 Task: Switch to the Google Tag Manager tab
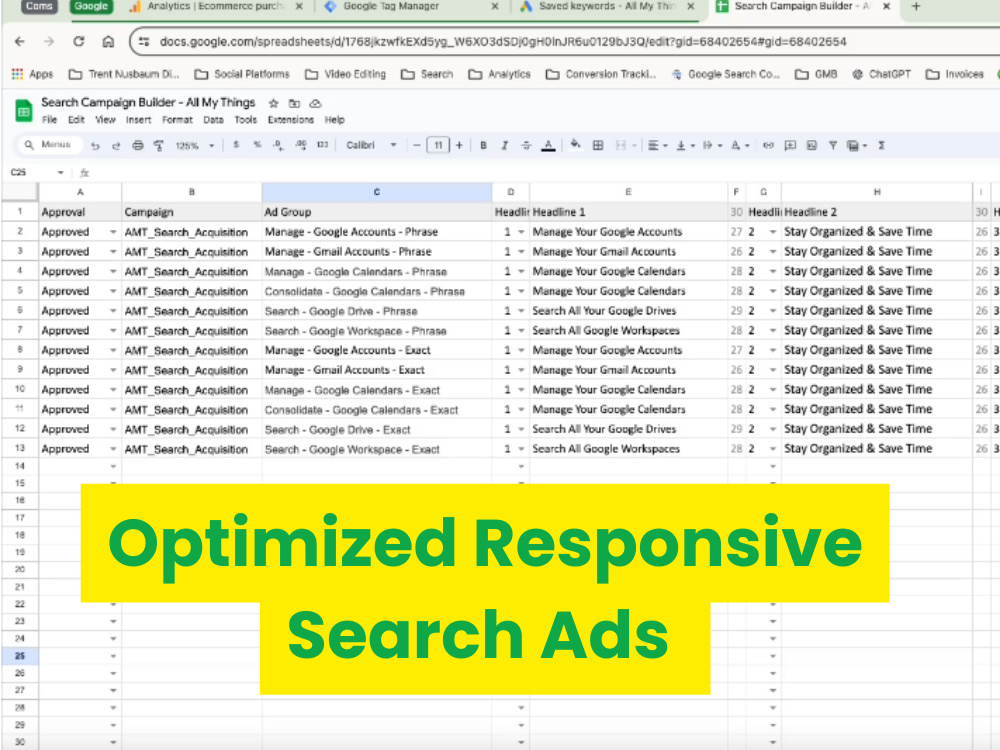(x=390, y=6)
